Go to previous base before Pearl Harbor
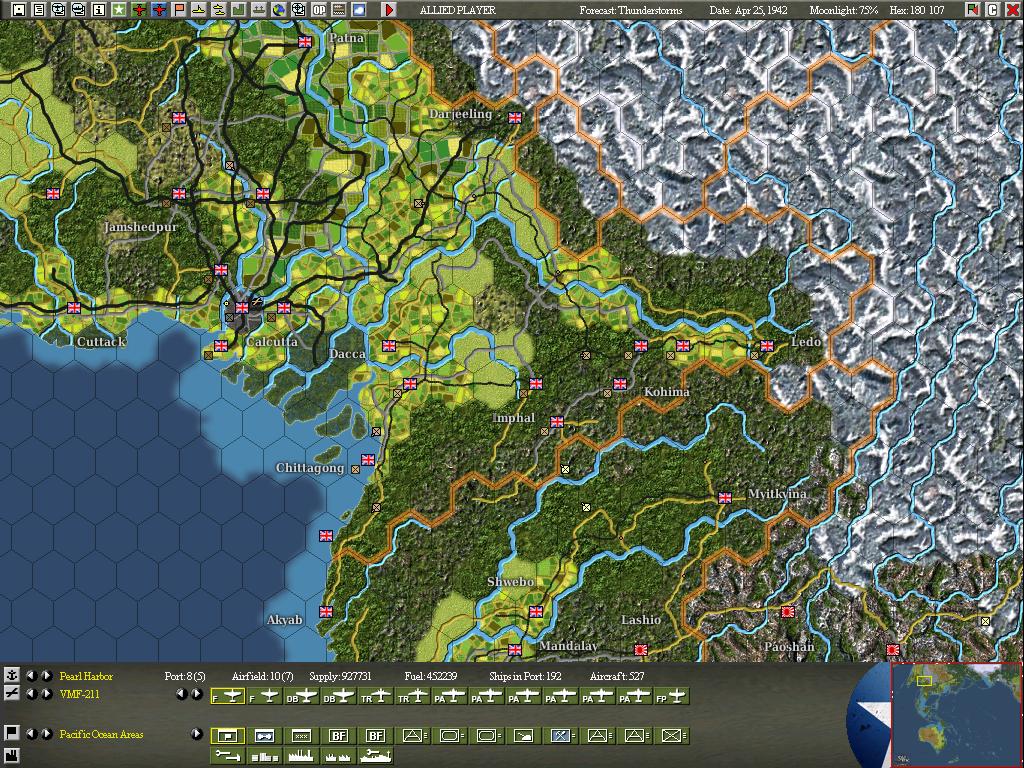The image size is (1024, 768). [31, 675]
